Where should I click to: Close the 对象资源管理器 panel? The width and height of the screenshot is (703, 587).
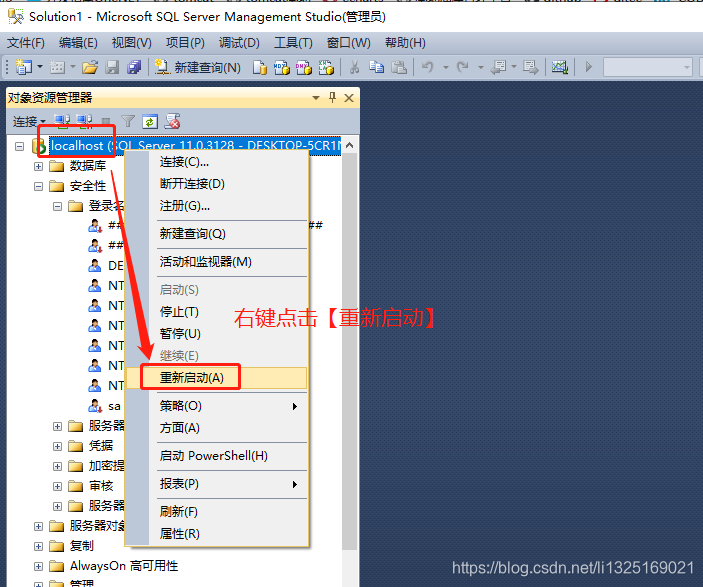(349, 98)
